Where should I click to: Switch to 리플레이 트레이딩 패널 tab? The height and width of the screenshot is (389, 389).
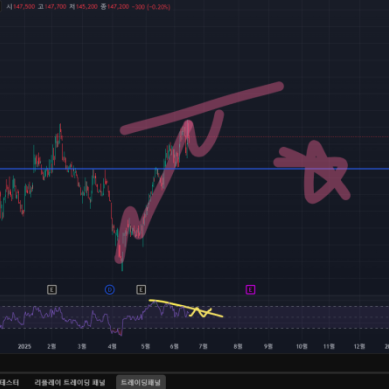click(70, 382)
